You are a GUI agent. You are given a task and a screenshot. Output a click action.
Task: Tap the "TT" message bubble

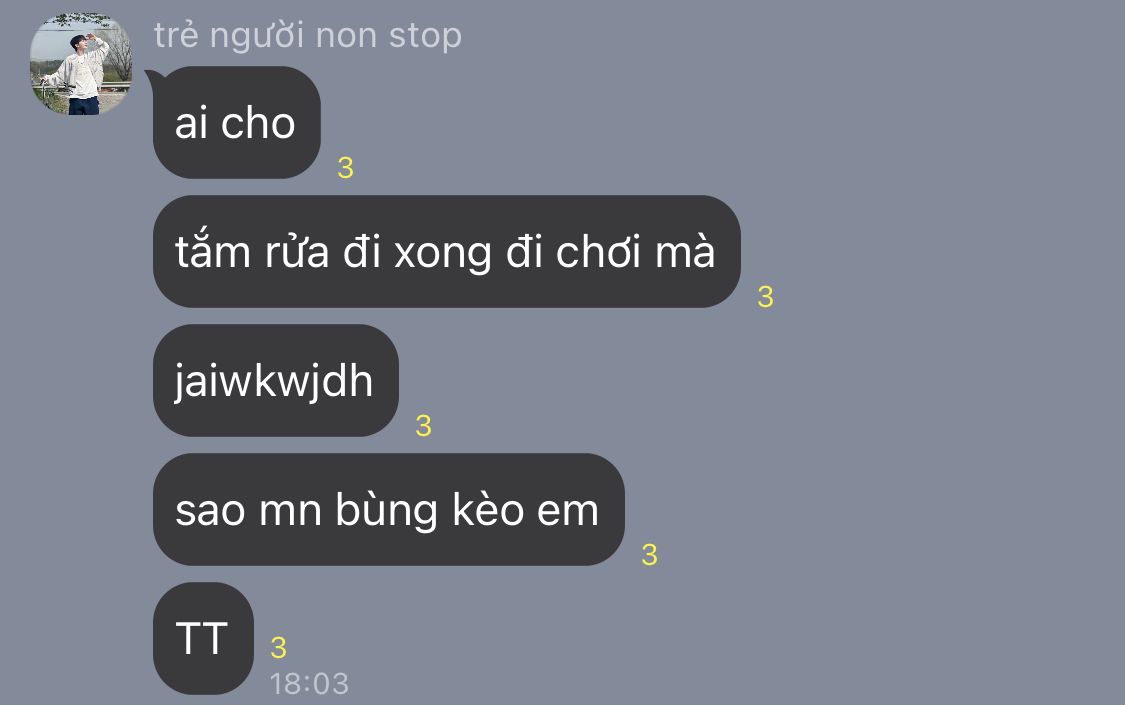tap(203, 638)
